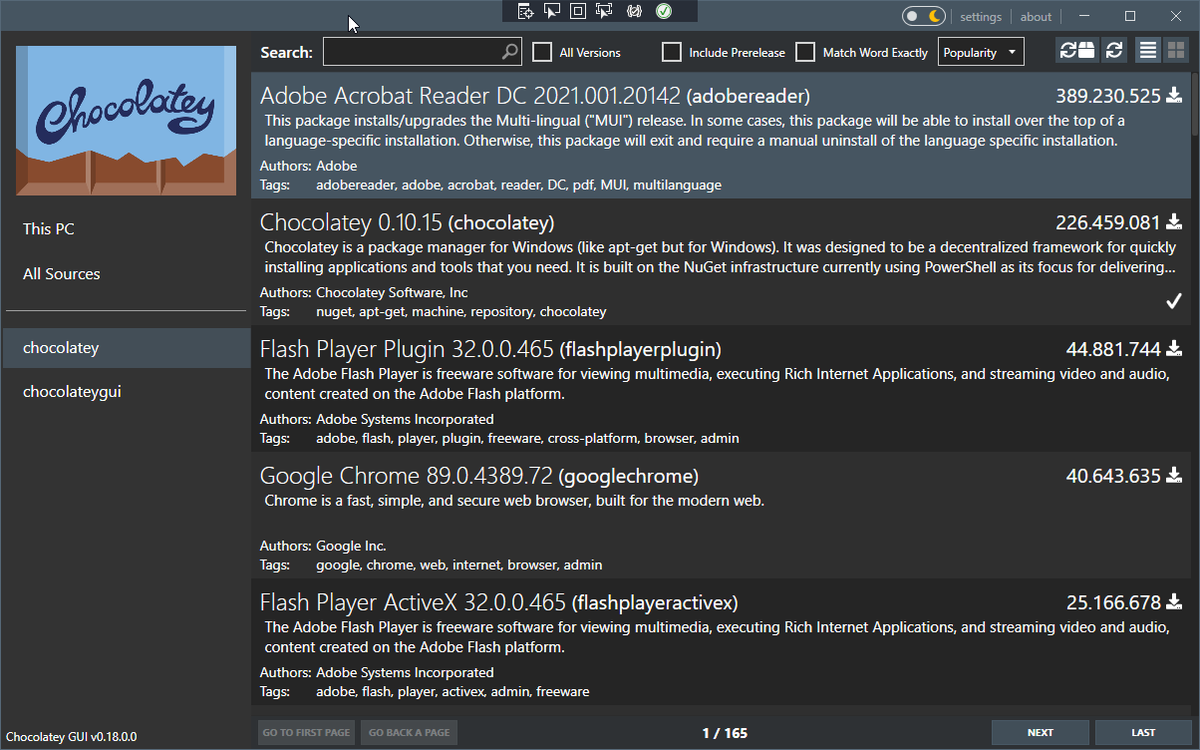Click Flash Player ActiveX tags line
The height and width of the screenshot is (750, 1200).
coord(453,691)
